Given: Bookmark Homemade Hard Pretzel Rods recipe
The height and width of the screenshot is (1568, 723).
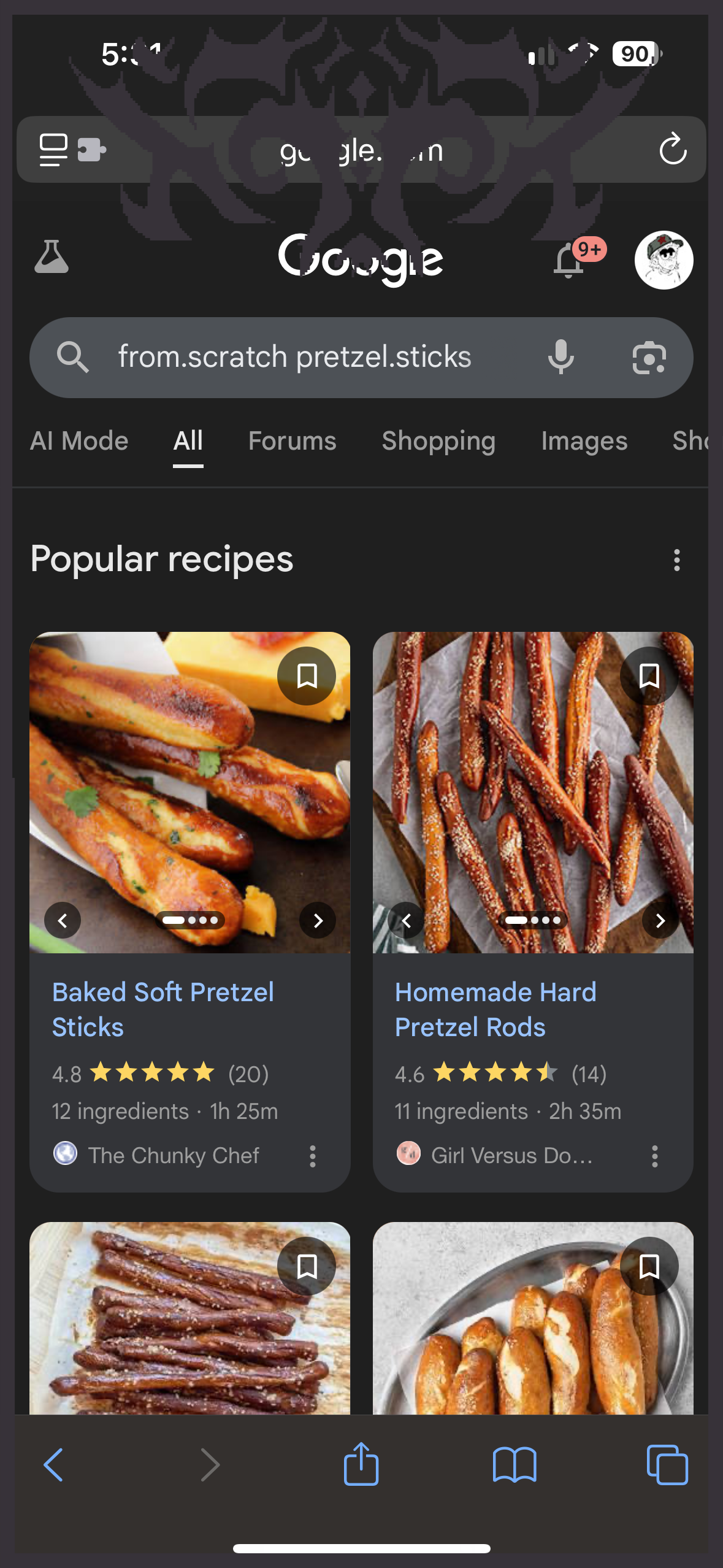Looking at the screenshot, I should (x=649, y=676).
